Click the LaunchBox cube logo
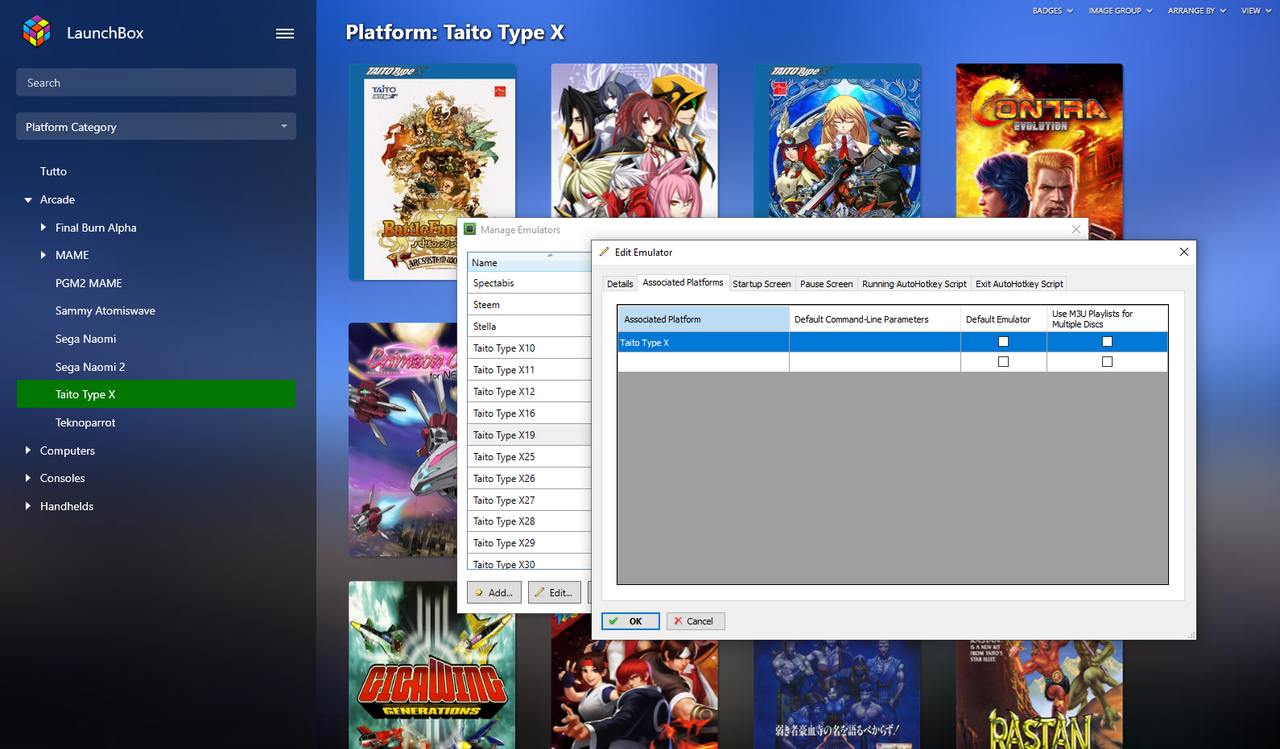This screenshot has width=1280, height=749. tap(37, 32)
